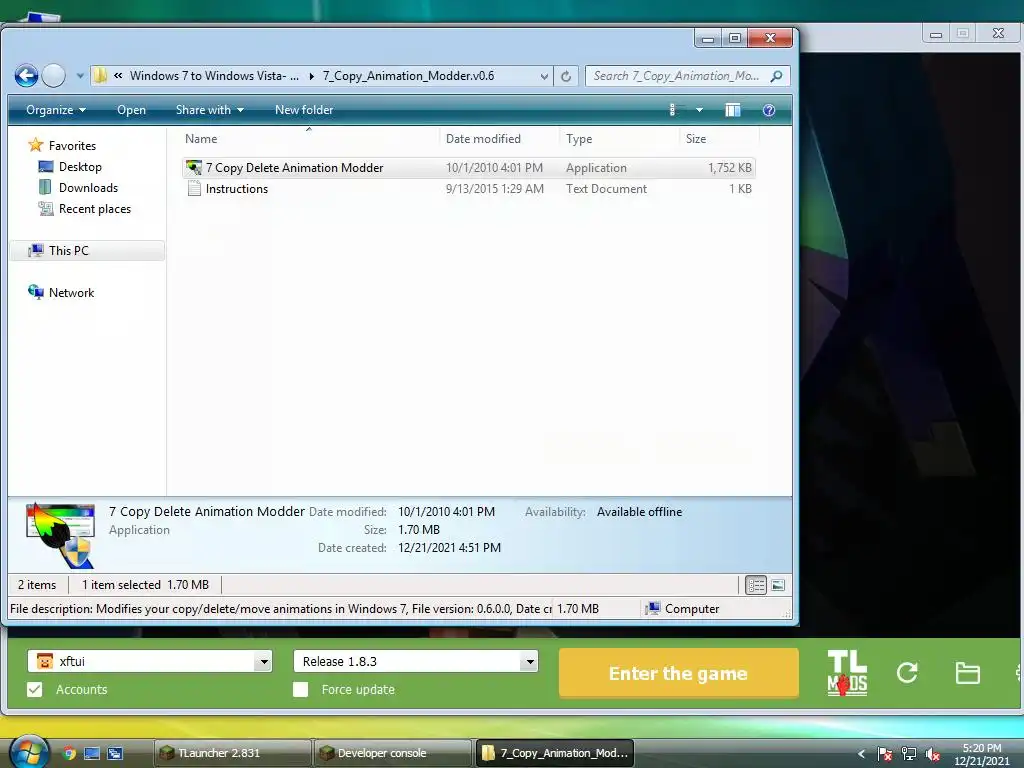Expand the More view options arrow

click(x=699, y=110)
